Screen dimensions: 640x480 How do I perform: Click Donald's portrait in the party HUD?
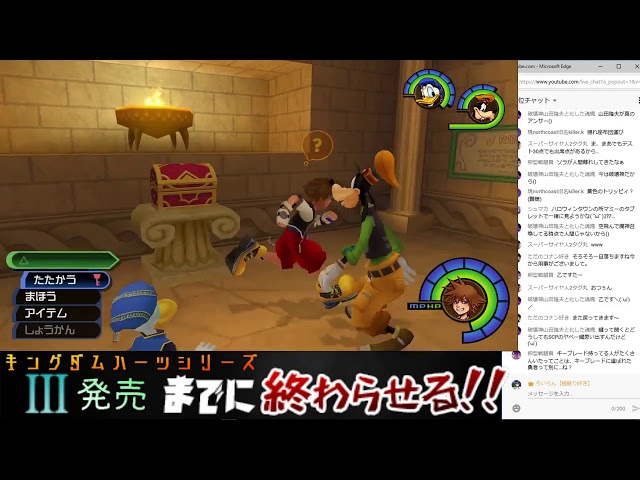pyautogui.click(x=428, y=93)
